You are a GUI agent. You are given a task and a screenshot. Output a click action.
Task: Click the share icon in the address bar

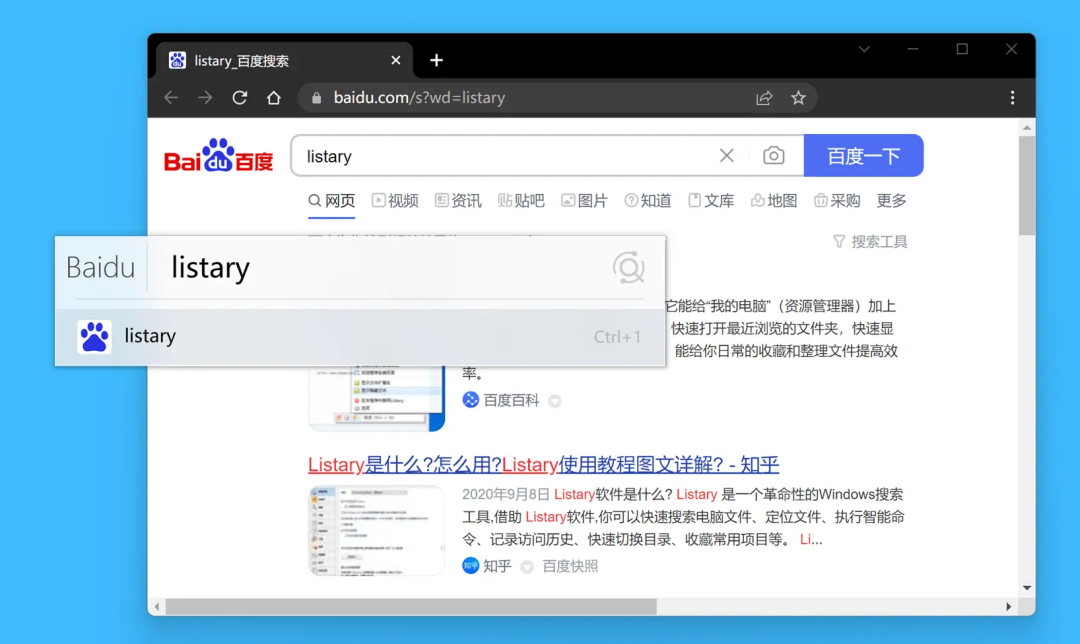pos(764,97)
